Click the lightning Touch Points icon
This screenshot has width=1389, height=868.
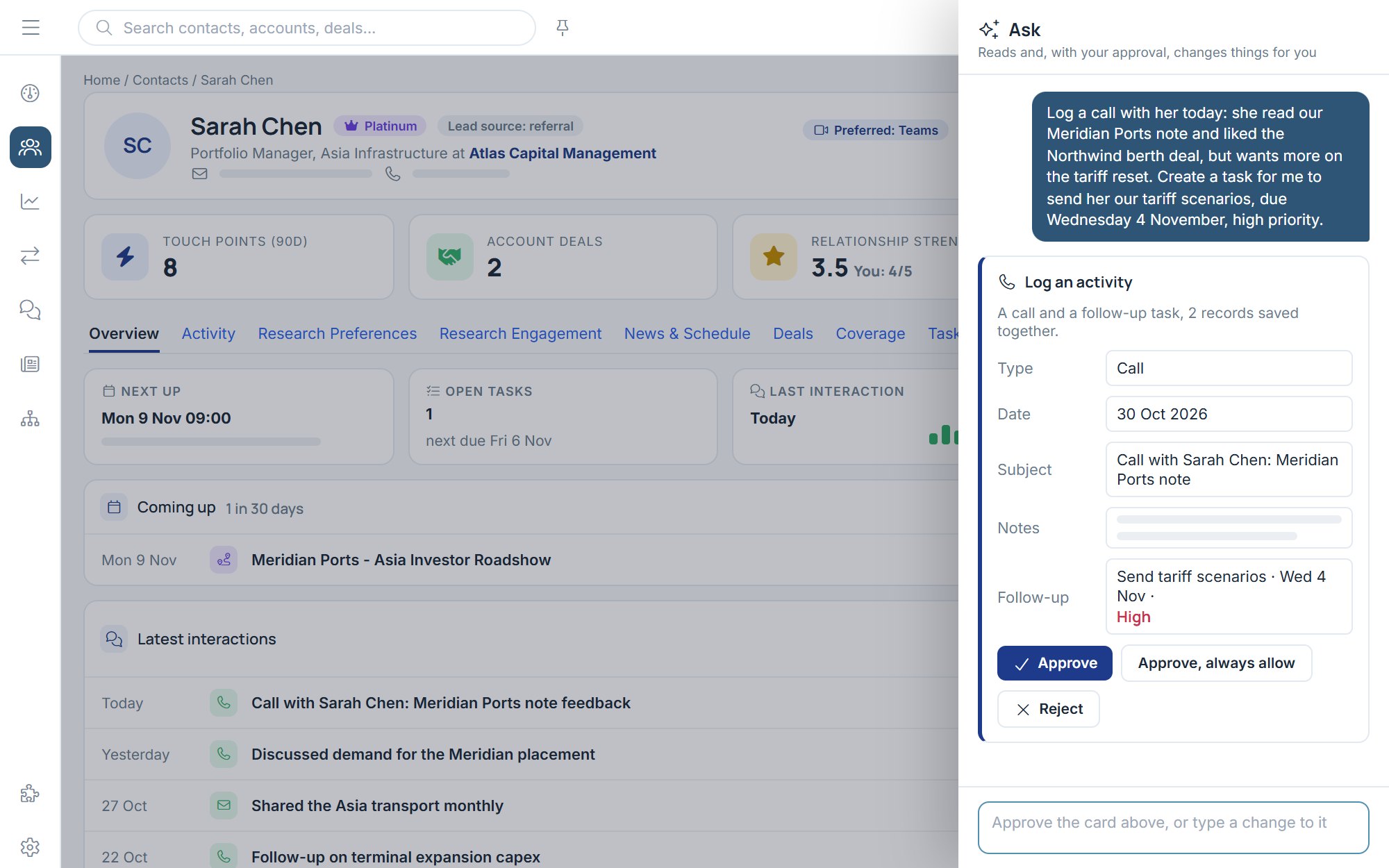tap(125, 257)
